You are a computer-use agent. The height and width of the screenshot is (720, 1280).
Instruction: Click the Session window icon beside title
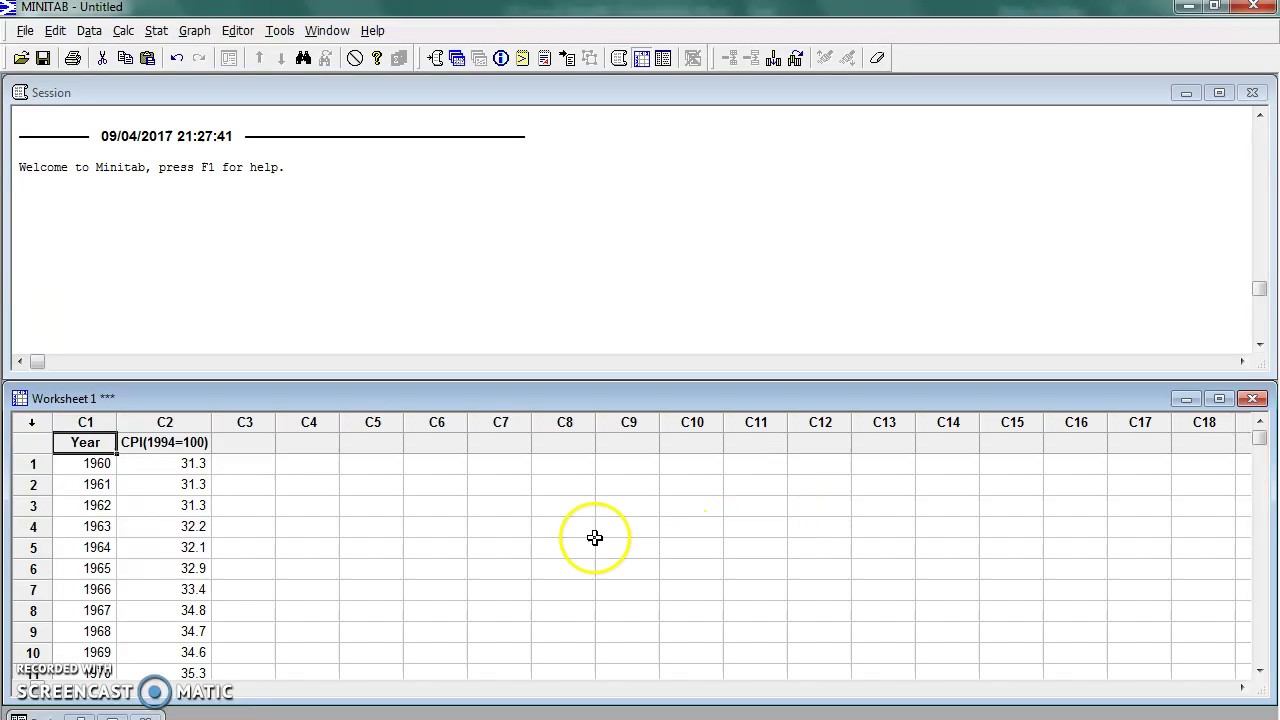(20, 92)
